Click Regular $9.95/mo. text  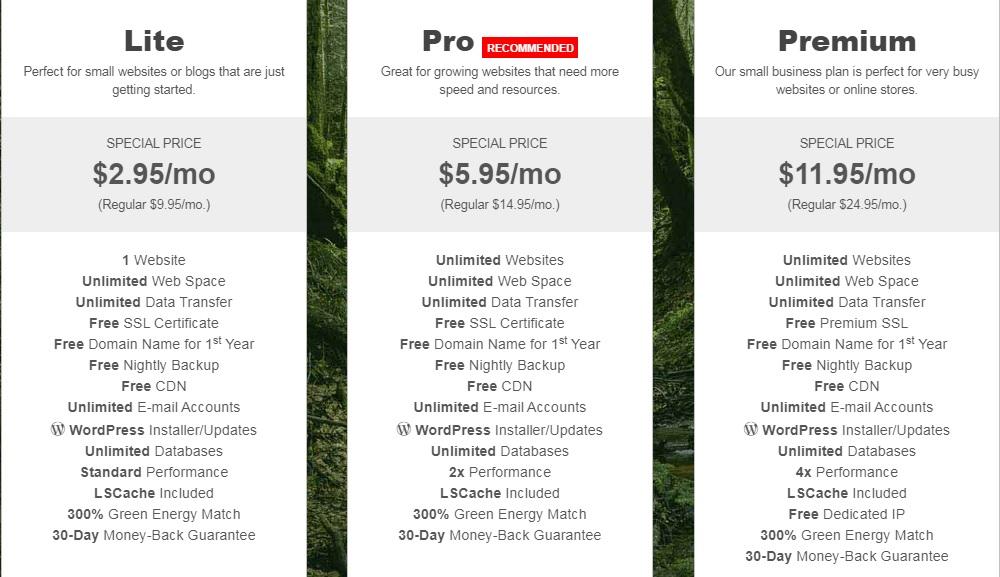point(154,205)
